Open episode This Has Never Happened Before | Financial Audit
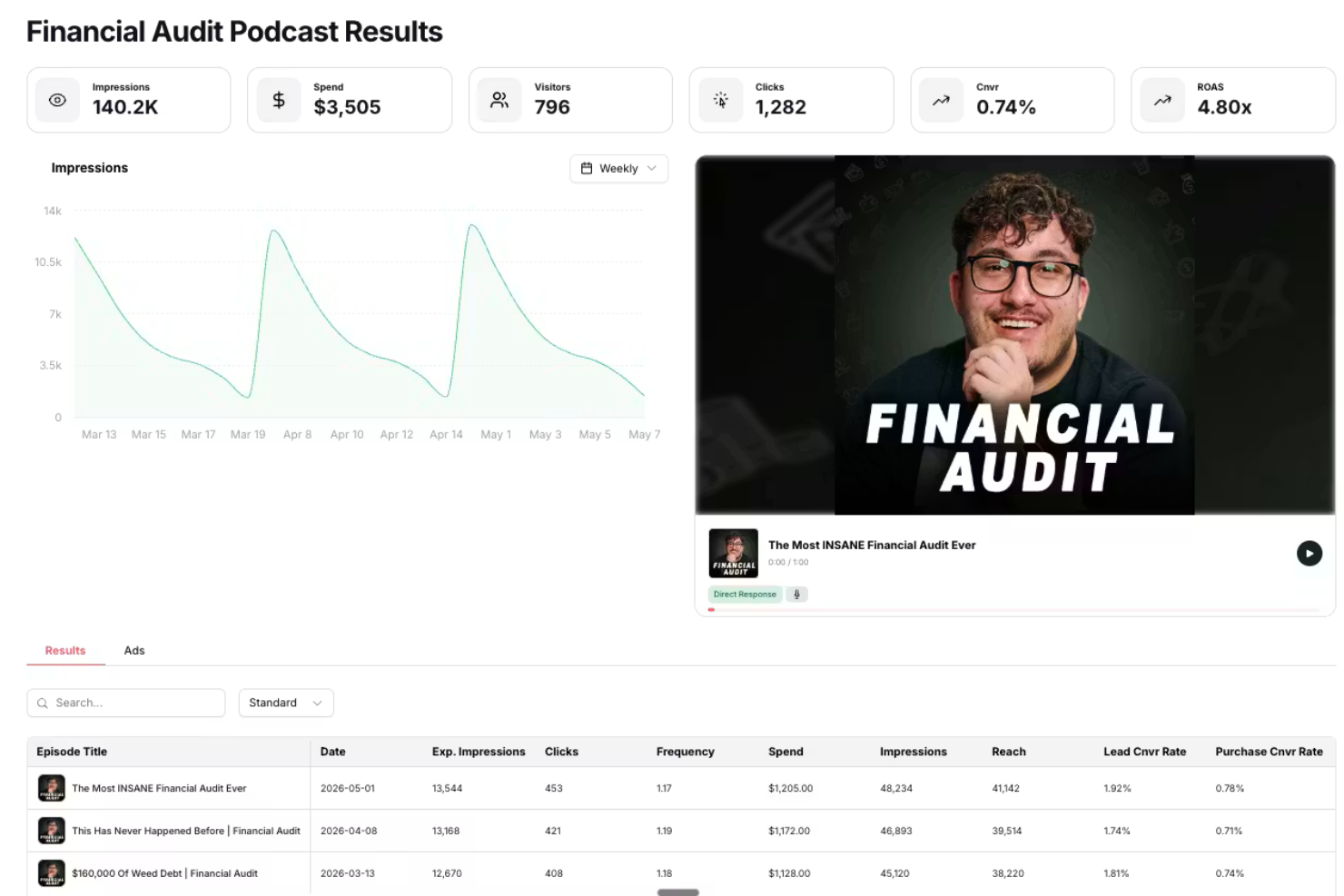 tap(186, 831)
